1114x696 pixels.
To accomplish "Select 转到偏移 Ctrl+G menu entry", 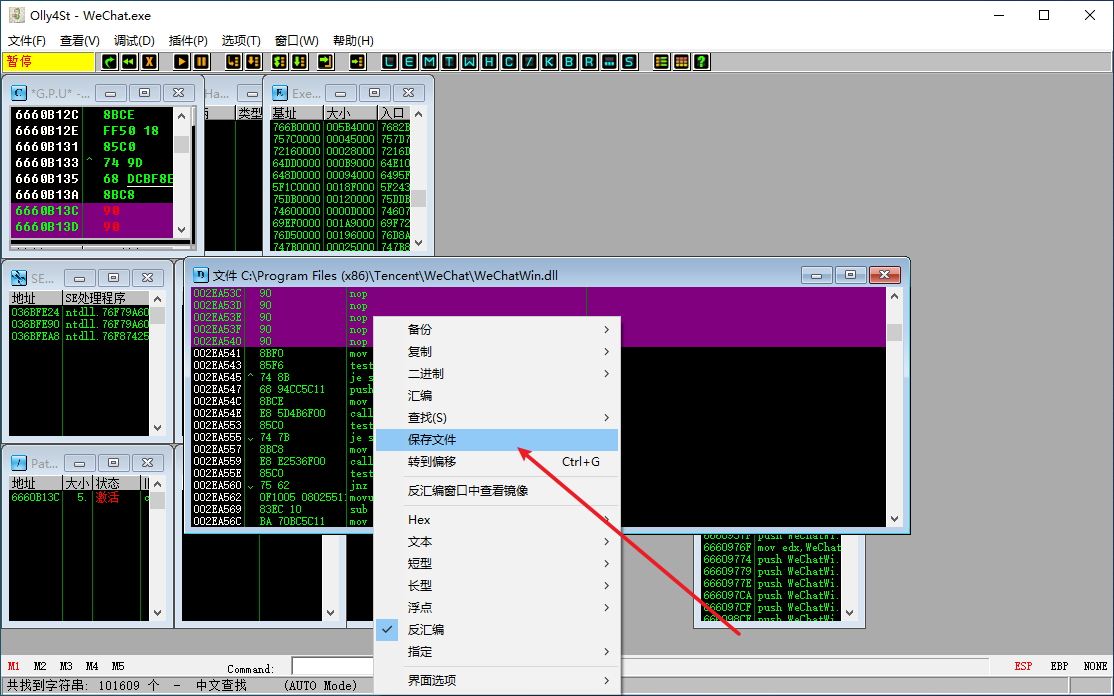I will (x=497, y=462).
